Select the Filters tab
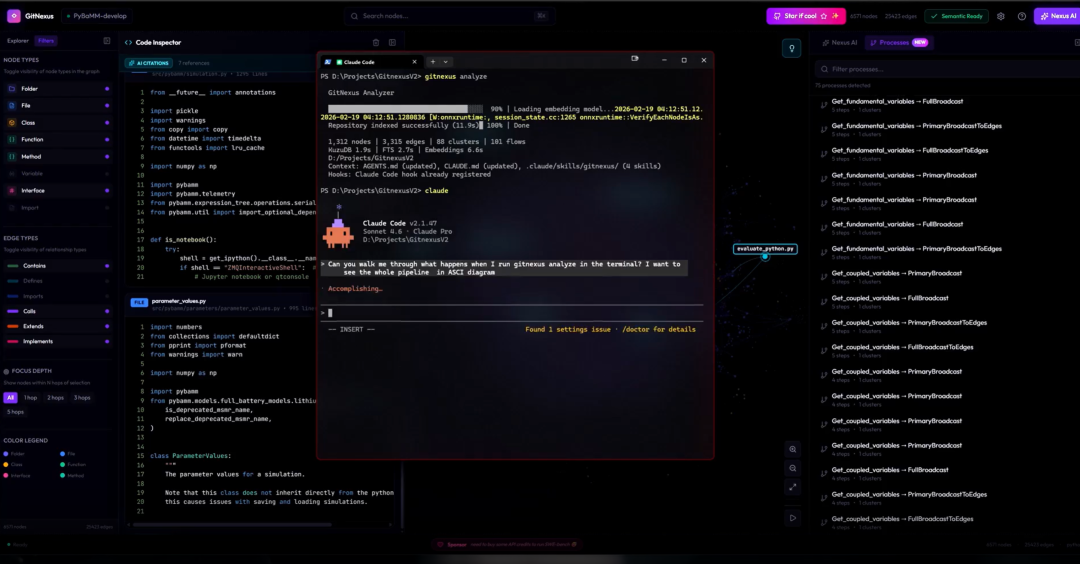 pos(46,41)
